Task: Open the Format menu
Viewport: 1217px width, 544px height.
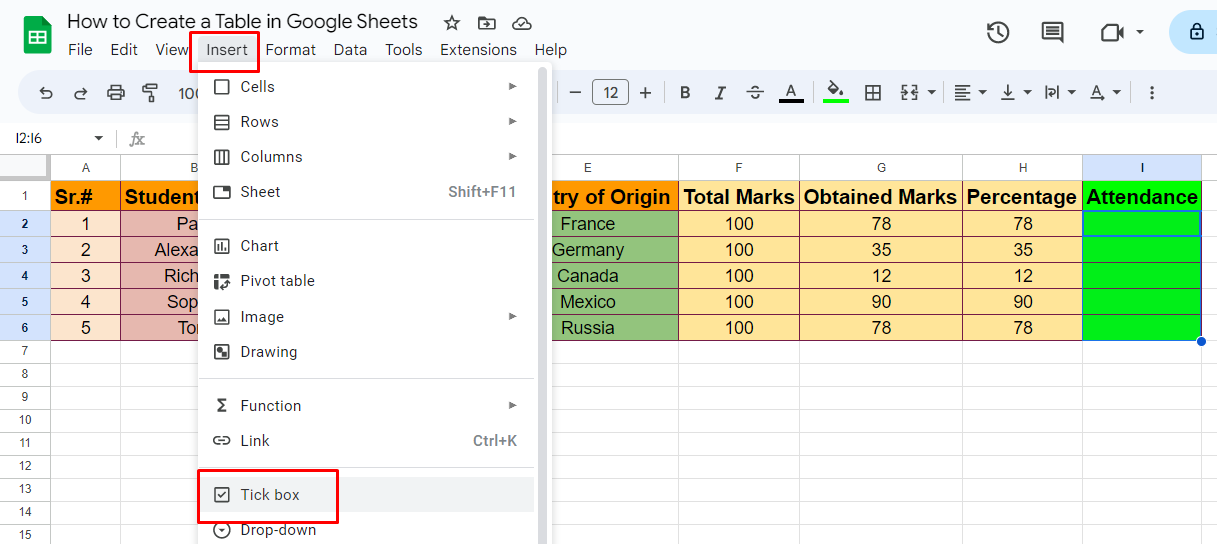Action: (290, 50)
